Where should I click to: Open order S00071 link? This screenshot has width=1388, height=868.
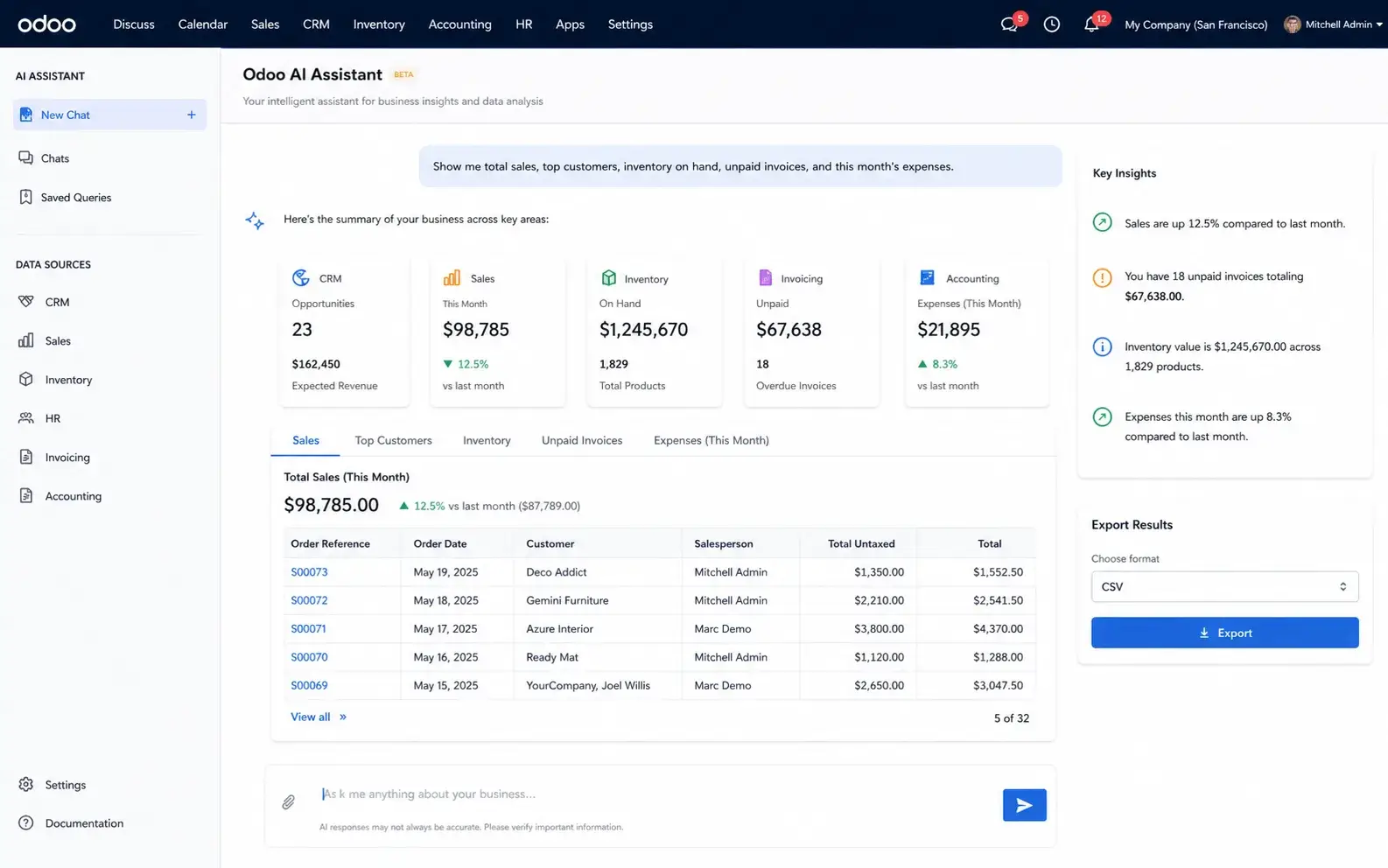click(308, 628)
